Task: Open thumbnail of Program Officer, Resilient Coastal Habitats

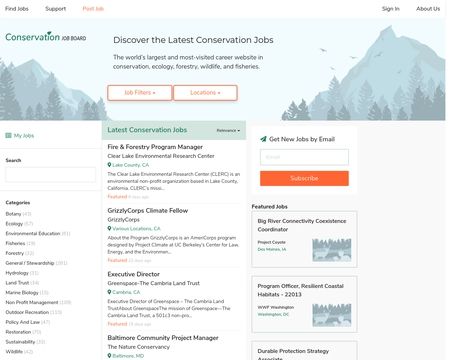Action: coord(332,315)
